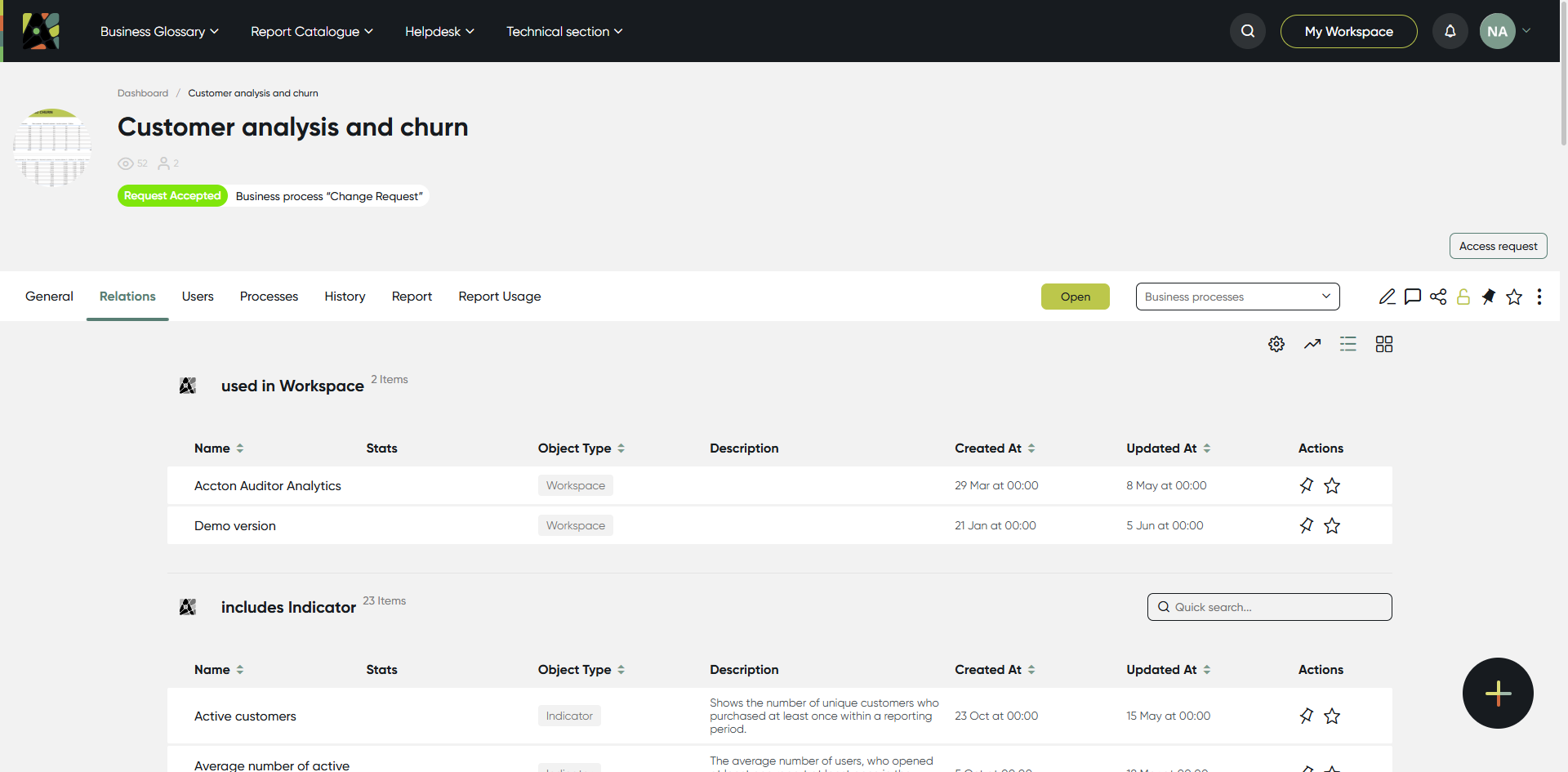This screenshot has width=1568, height=772.
Task: Expand the Helpdesk menu
Action: 439,31
